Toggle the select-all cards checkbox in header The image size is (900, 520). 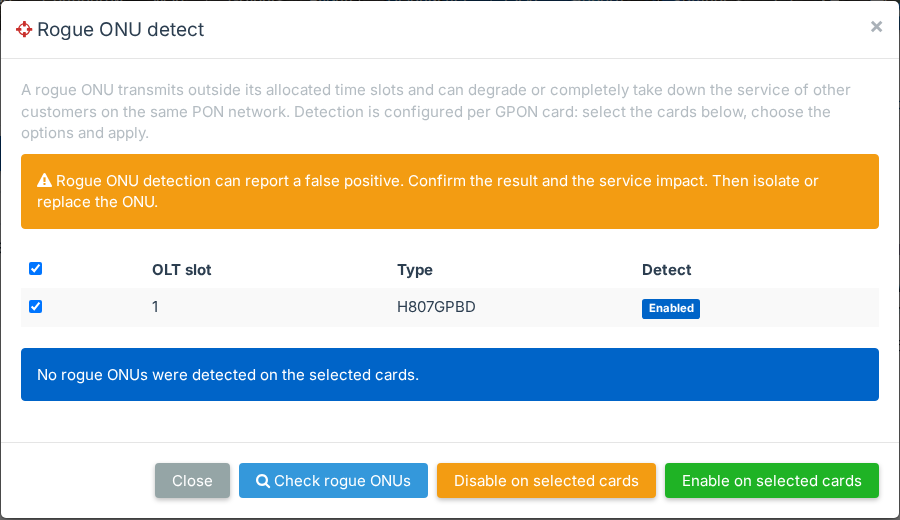(x=36, y=269)
